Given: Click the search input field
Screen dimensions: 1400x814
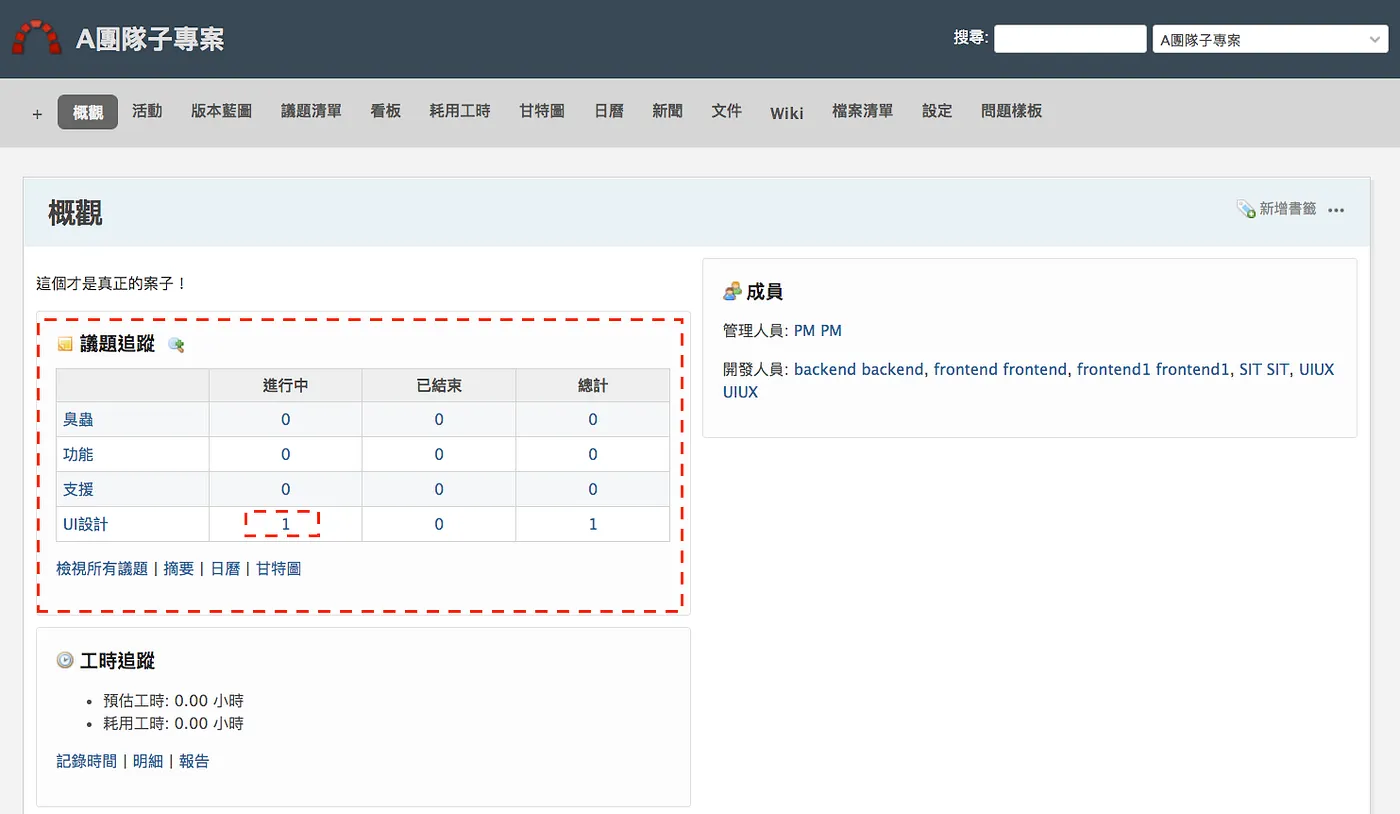Looking at the screenshot, I should (x=1070, y=39).
